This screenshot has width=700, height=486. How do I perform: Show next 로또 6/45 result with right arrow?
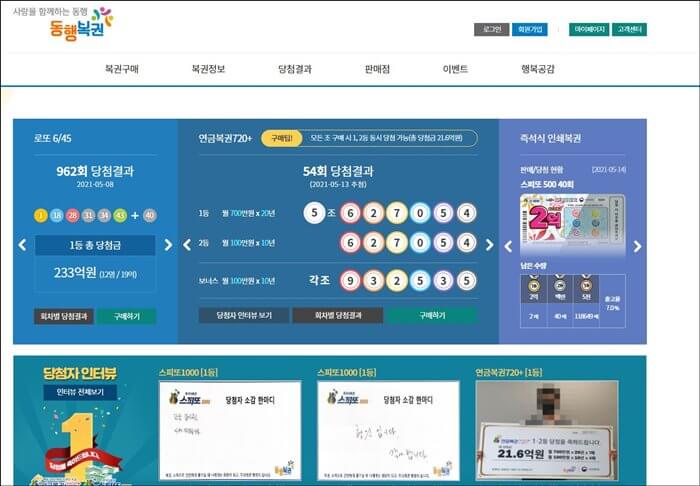point(168,245)
